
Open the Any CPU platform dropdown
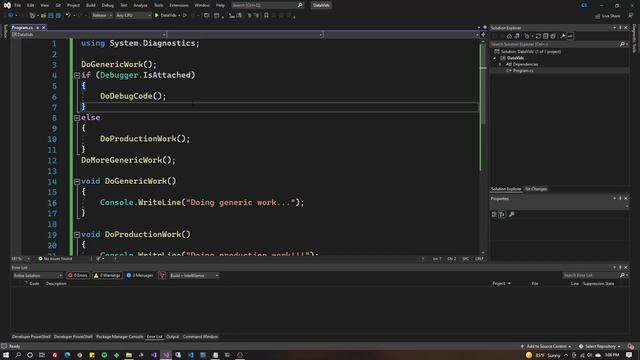(133, 16)
